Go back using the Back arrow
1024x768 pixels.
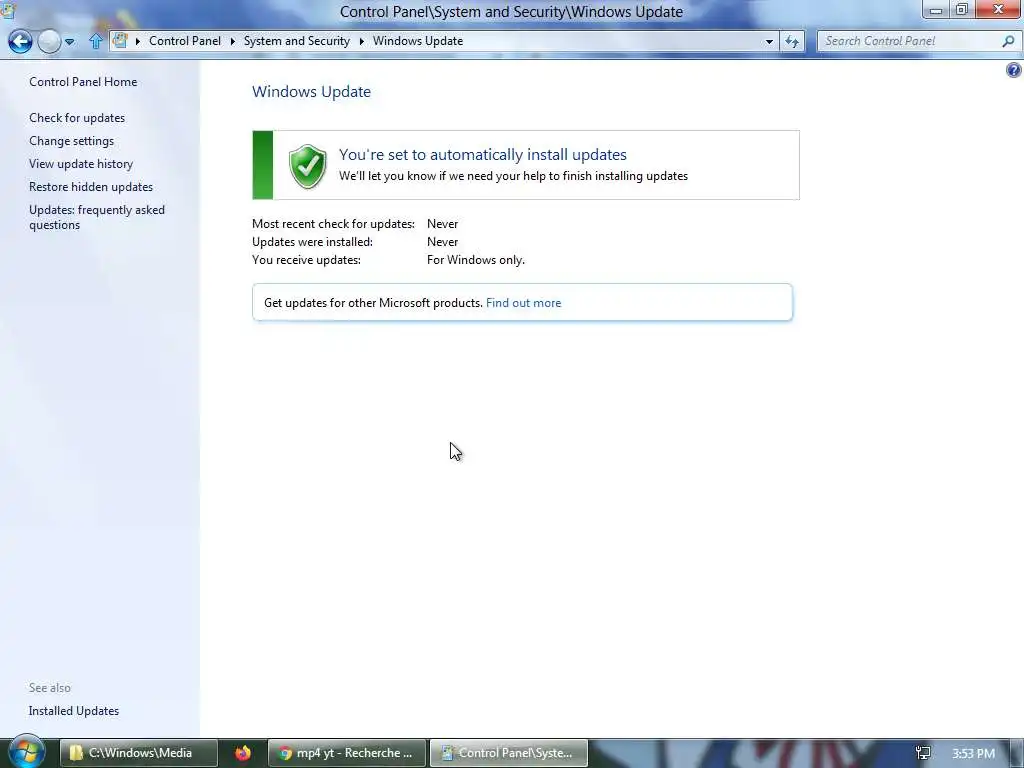point(20,41)
